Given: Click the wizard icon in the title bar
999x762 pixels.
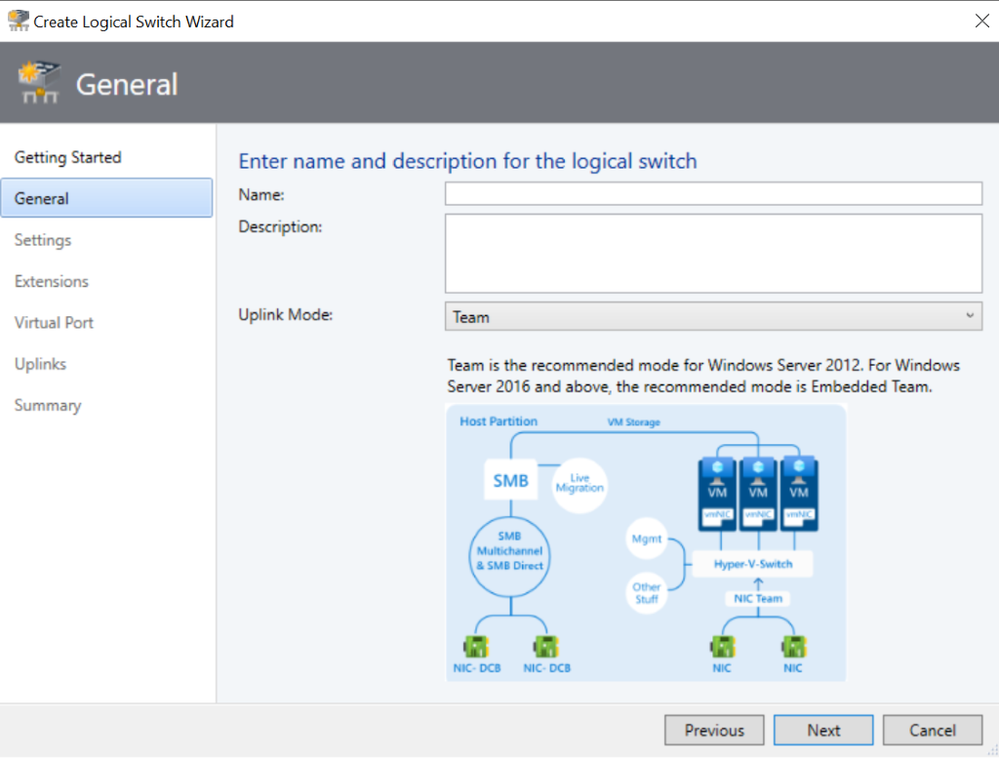Looking at the screenshot, I should coord(18,21).
